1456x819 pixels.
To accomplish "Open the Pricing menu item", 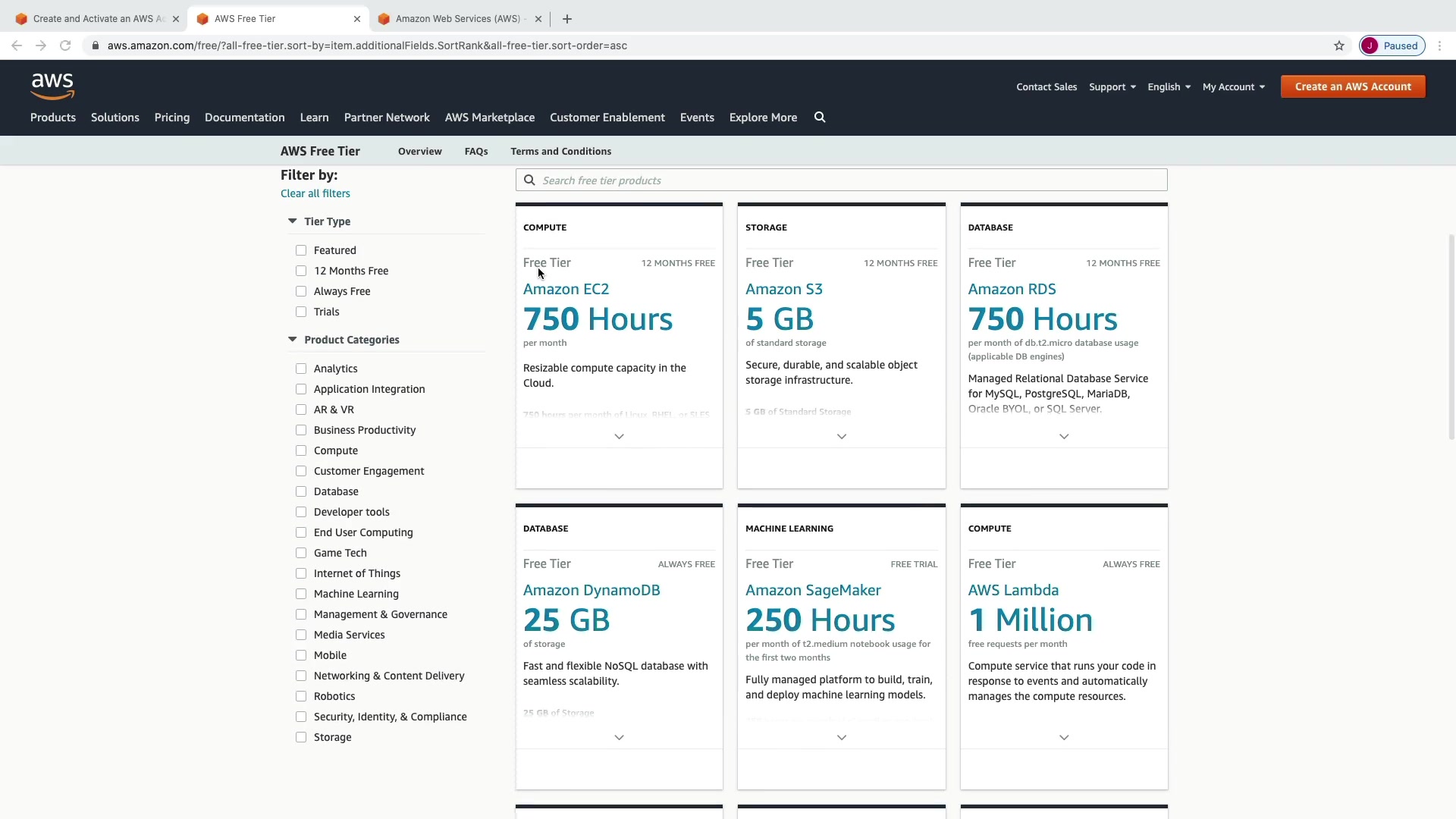I will pyautogui.click(x=172, y=118).
